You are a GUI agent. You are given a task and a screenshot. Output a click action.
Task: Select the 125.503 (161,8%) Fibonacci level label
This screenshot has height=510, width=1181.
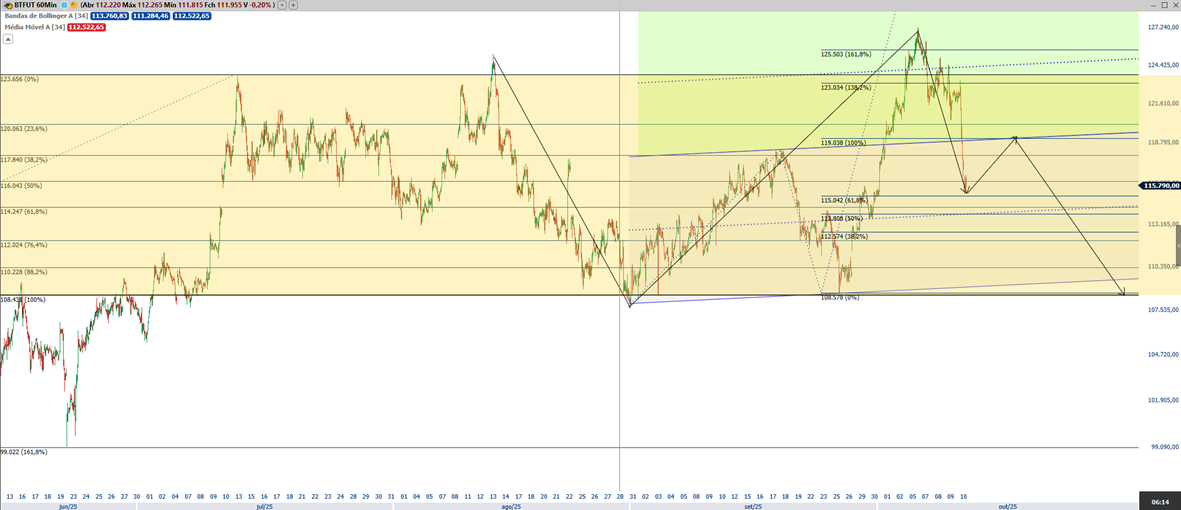846,54
